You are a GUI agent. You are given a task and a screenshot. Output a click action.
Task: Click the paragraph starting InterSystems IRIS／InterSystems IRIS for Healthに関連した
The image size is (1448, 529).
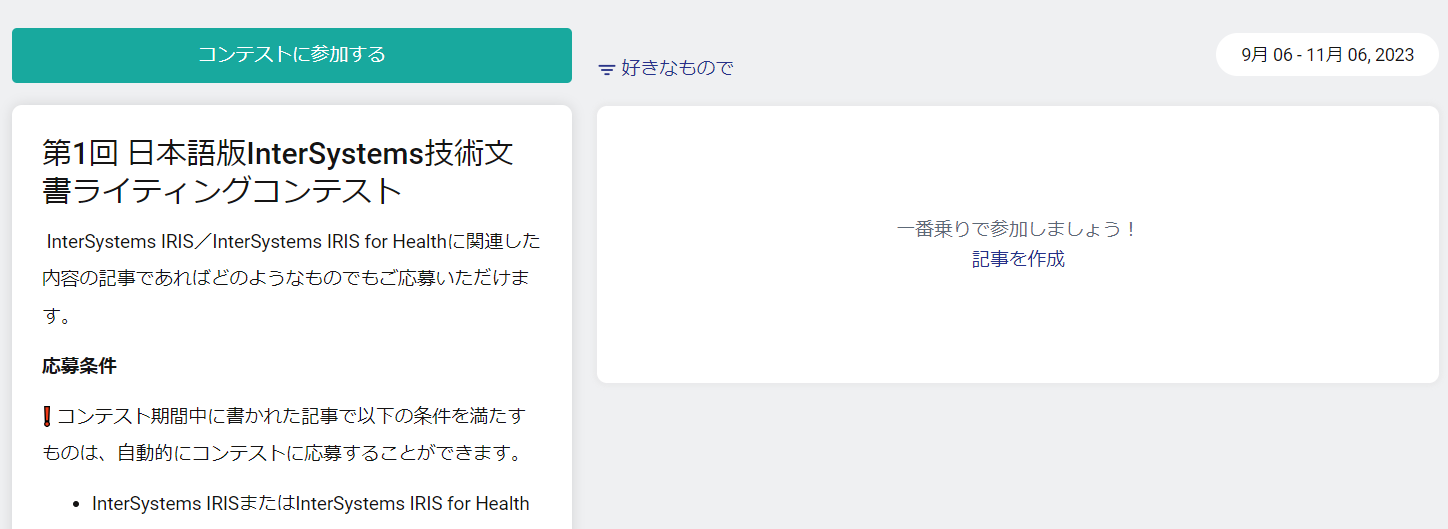pos(292,279)
